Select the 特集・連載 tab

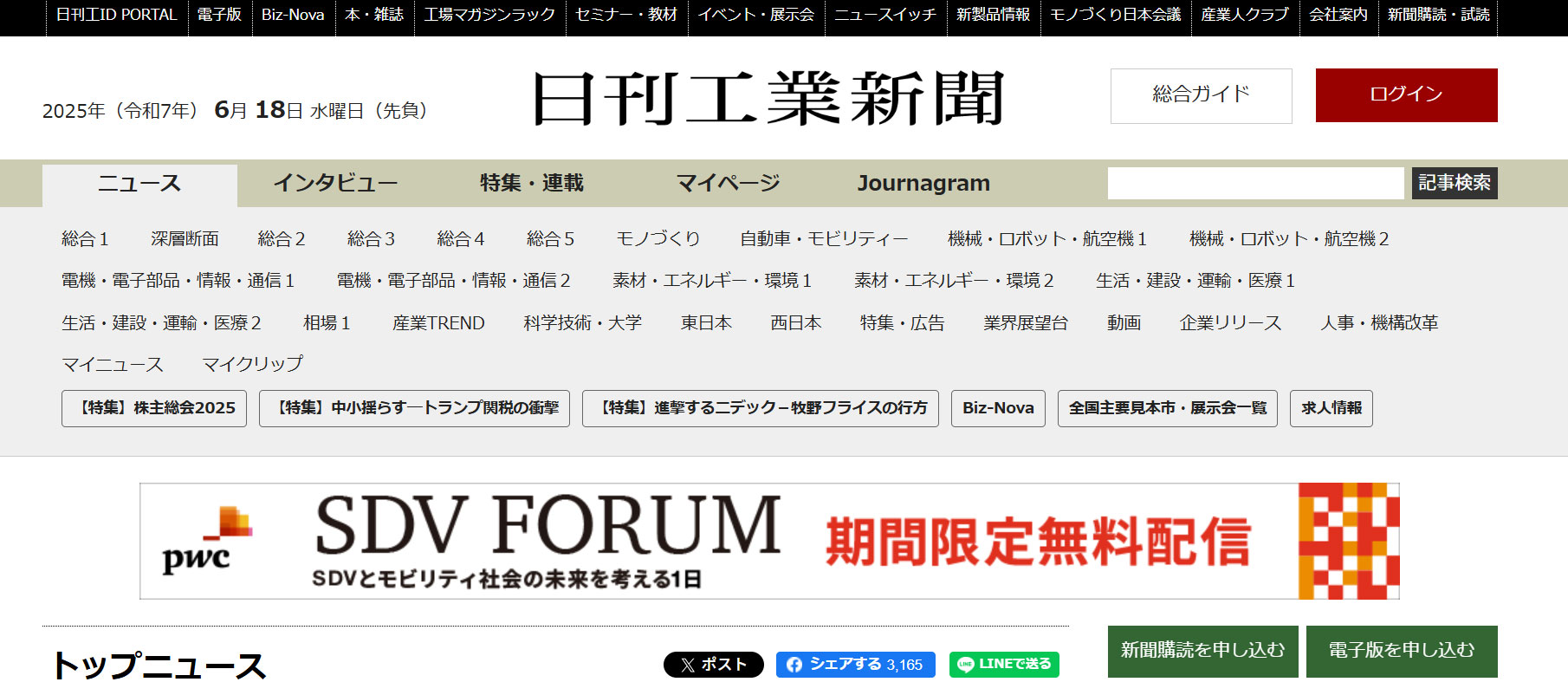click(x=532, y=183)
